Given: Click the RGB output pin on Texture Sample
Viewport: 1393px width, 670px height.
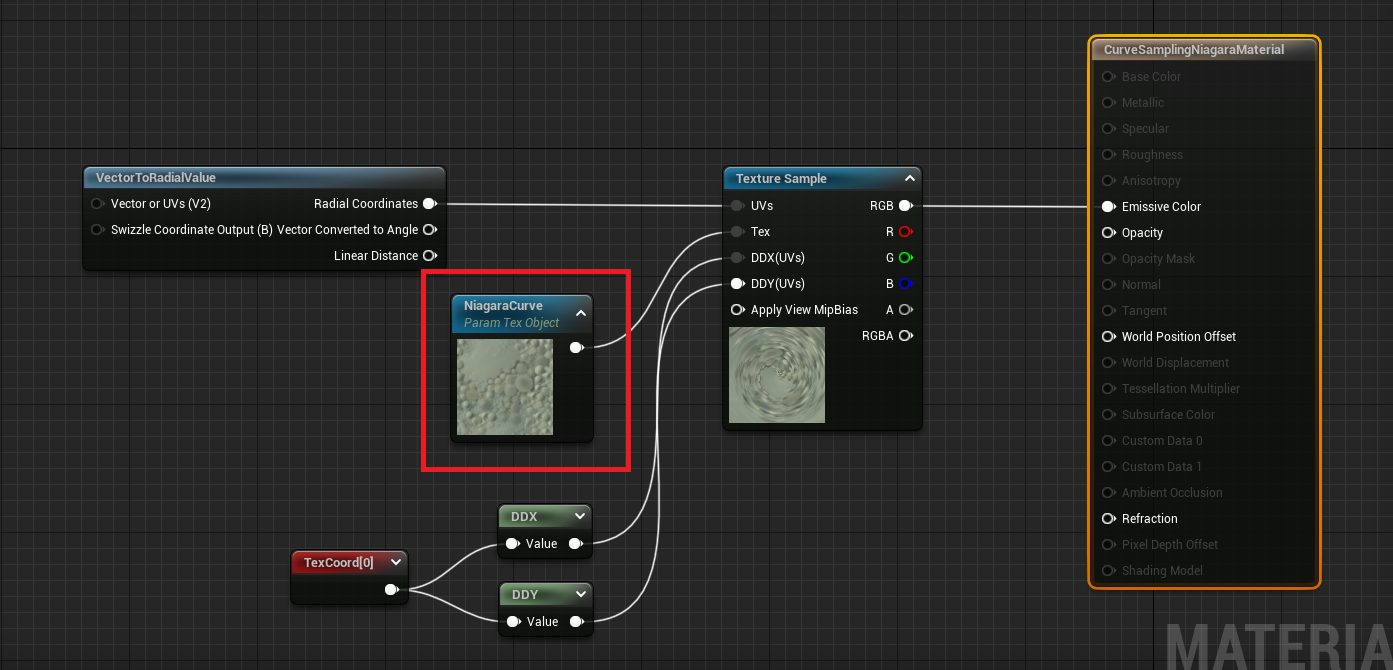Looking at the screenshot, I should [906, 205].
